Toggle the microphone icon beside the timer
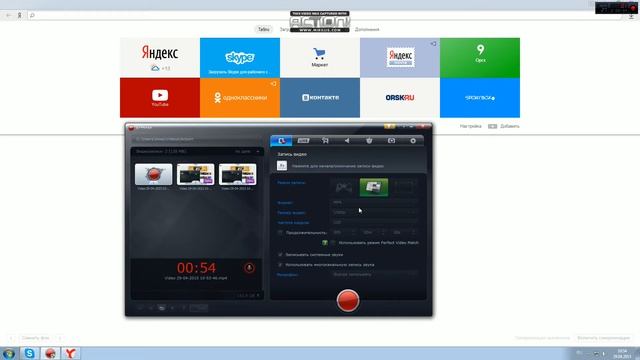Viewport: 640px width, 360px height. [249, 268]
